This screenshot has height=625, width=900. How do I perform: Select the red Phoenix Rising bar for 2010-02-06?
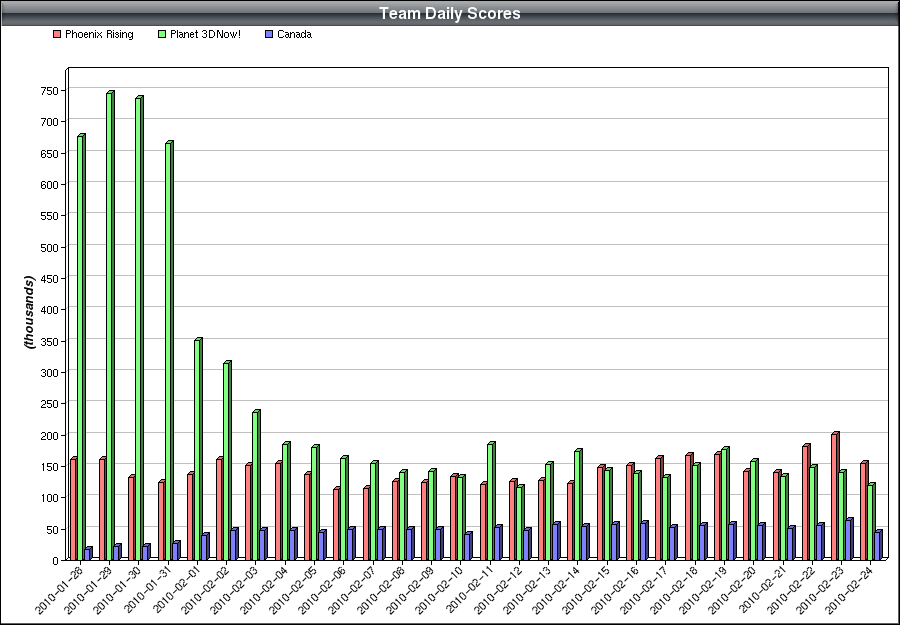pyautogui.click(x=337, y=524)
